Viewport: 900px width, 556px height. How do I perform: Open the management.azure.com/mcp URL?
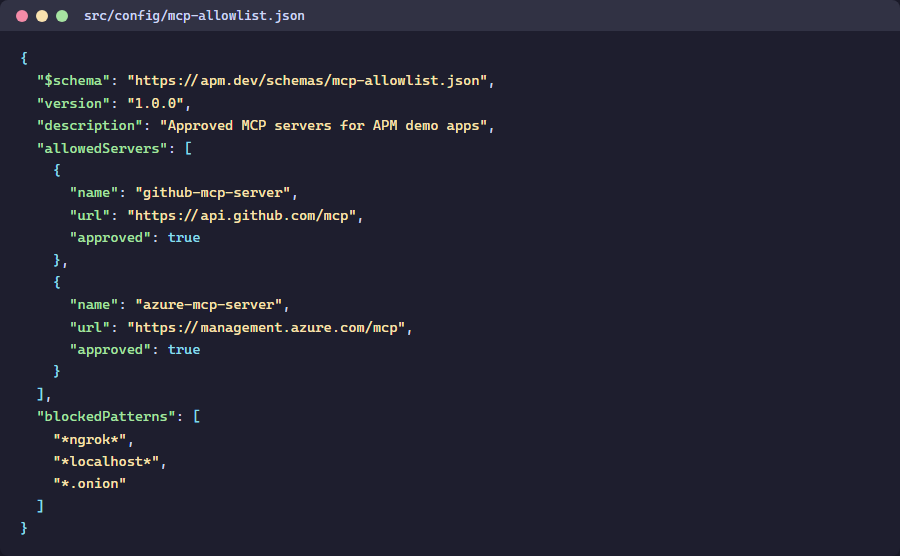(x=269, y=327)
